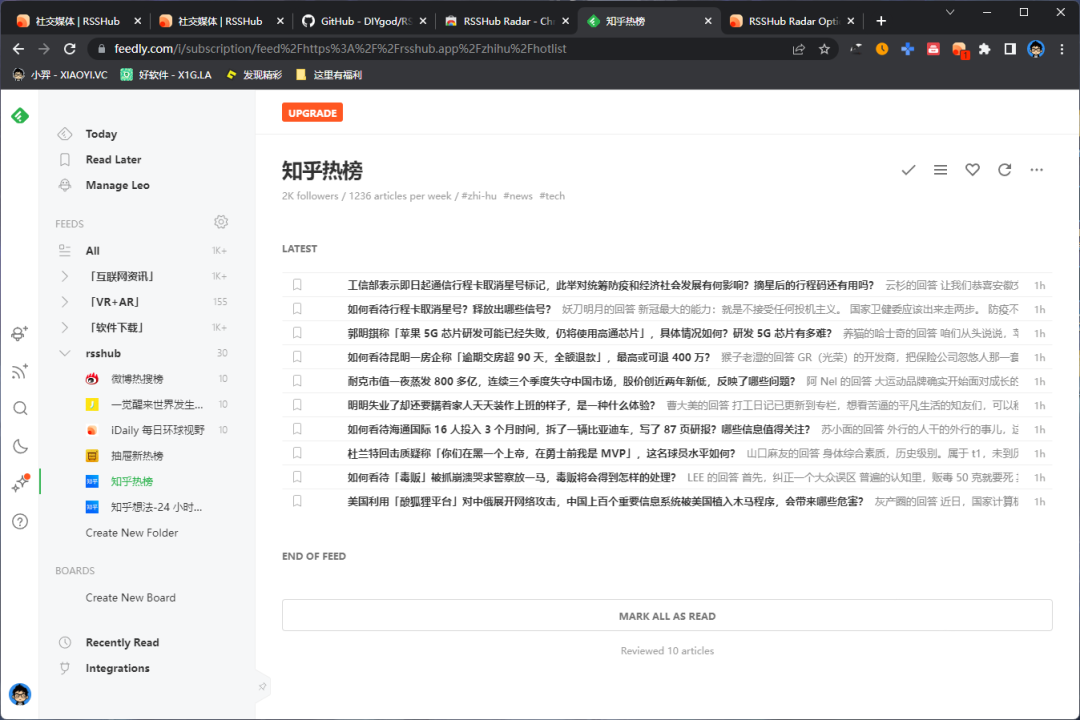Viewport: 1080px width, 720px height.
Task: Click the heart favorite icon for the feed
Action: (x=972, y=170)
